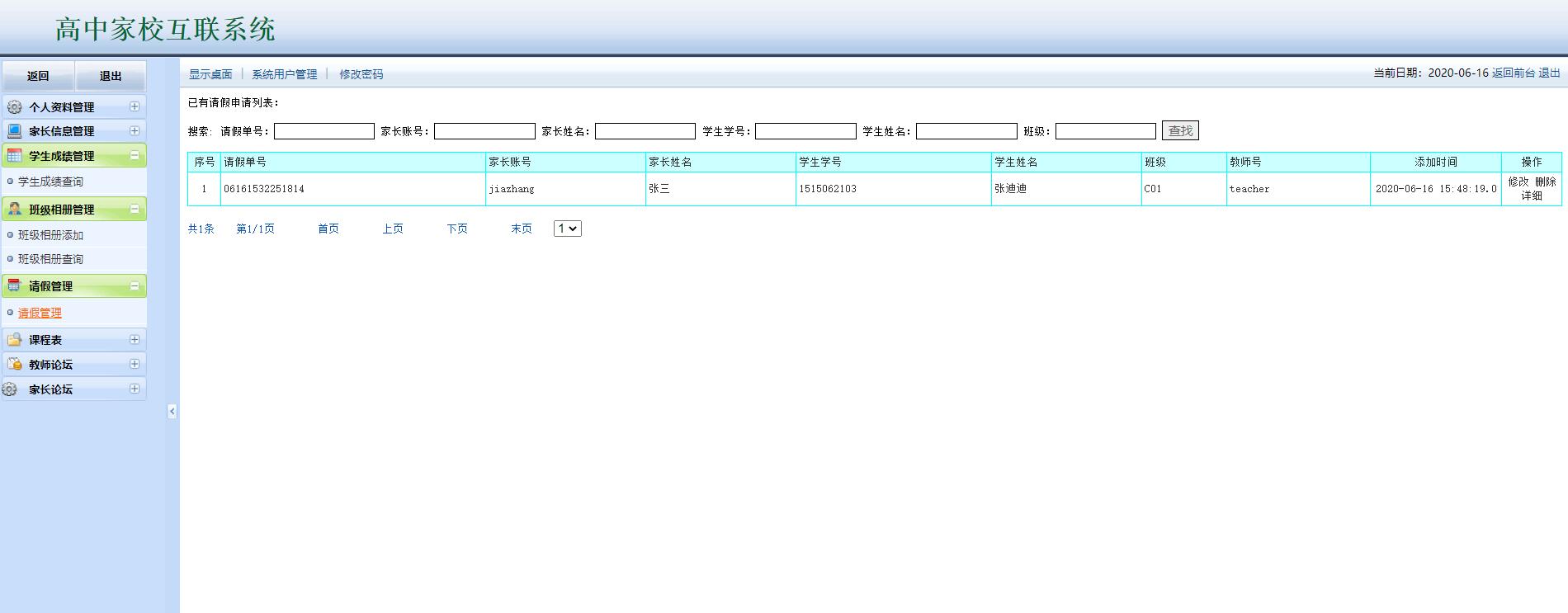This screenshot has width=1568, height=613.
Task: Expand the 家长信息管理 section plus button
Action: (135, 130)
